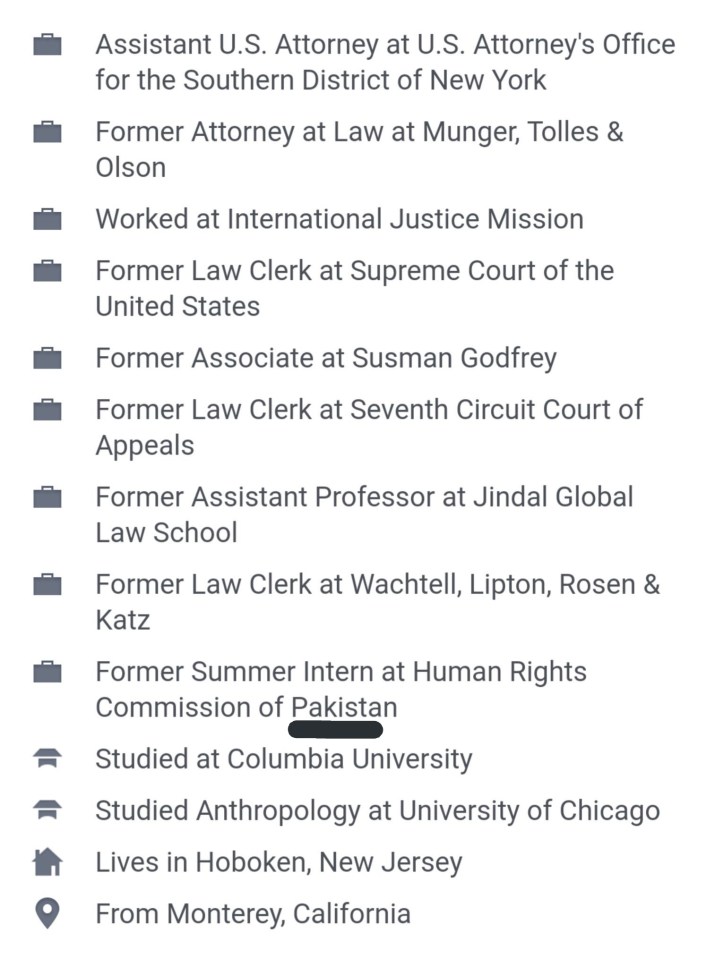This screenshot has width=715, height=967.
Task: Click the home icon beside Hoboken, New Jersey
Action: pos(47,863)
